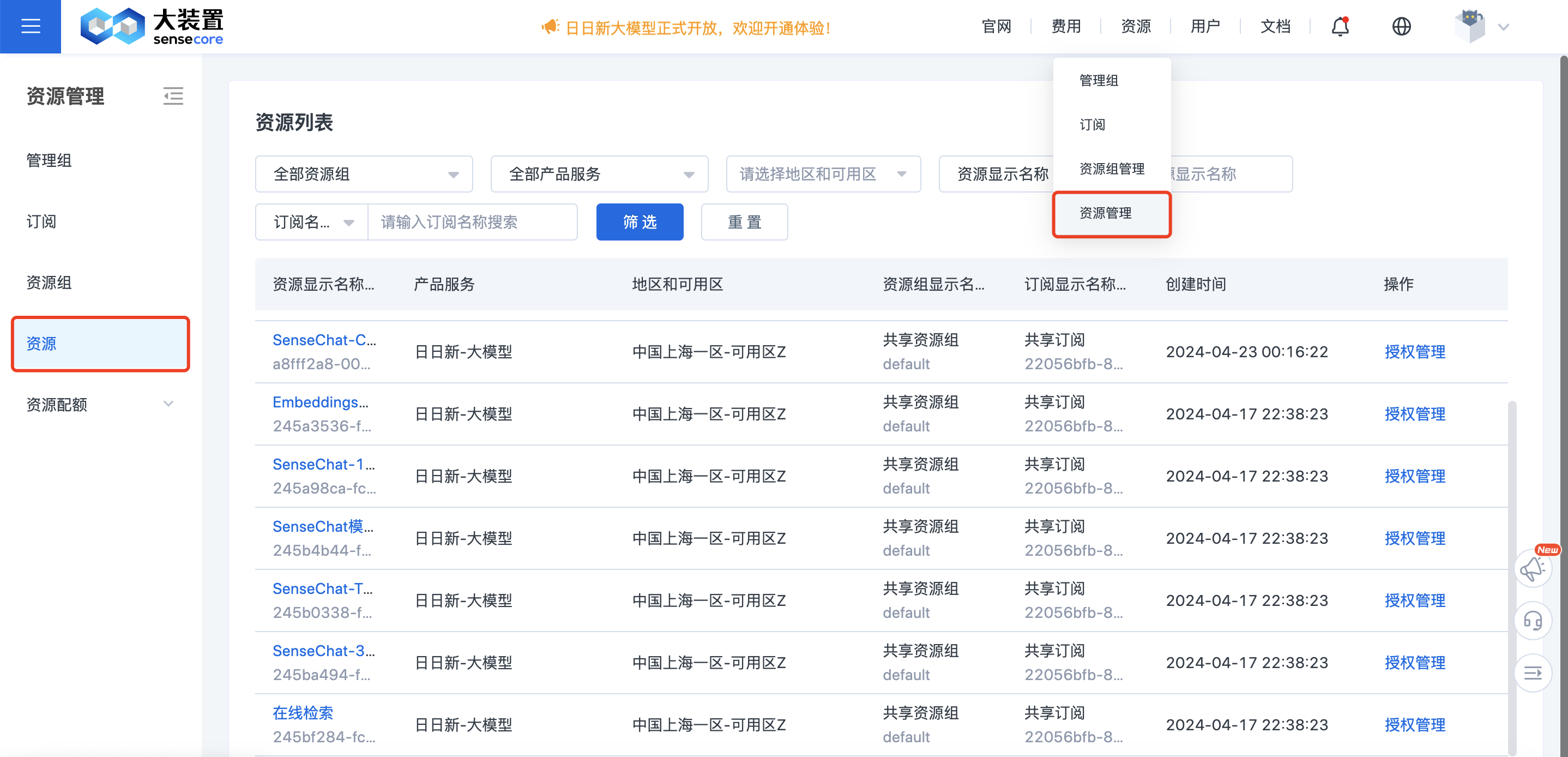
Task: Open the SenseChat模... resource link
Action: pos(323,526)
